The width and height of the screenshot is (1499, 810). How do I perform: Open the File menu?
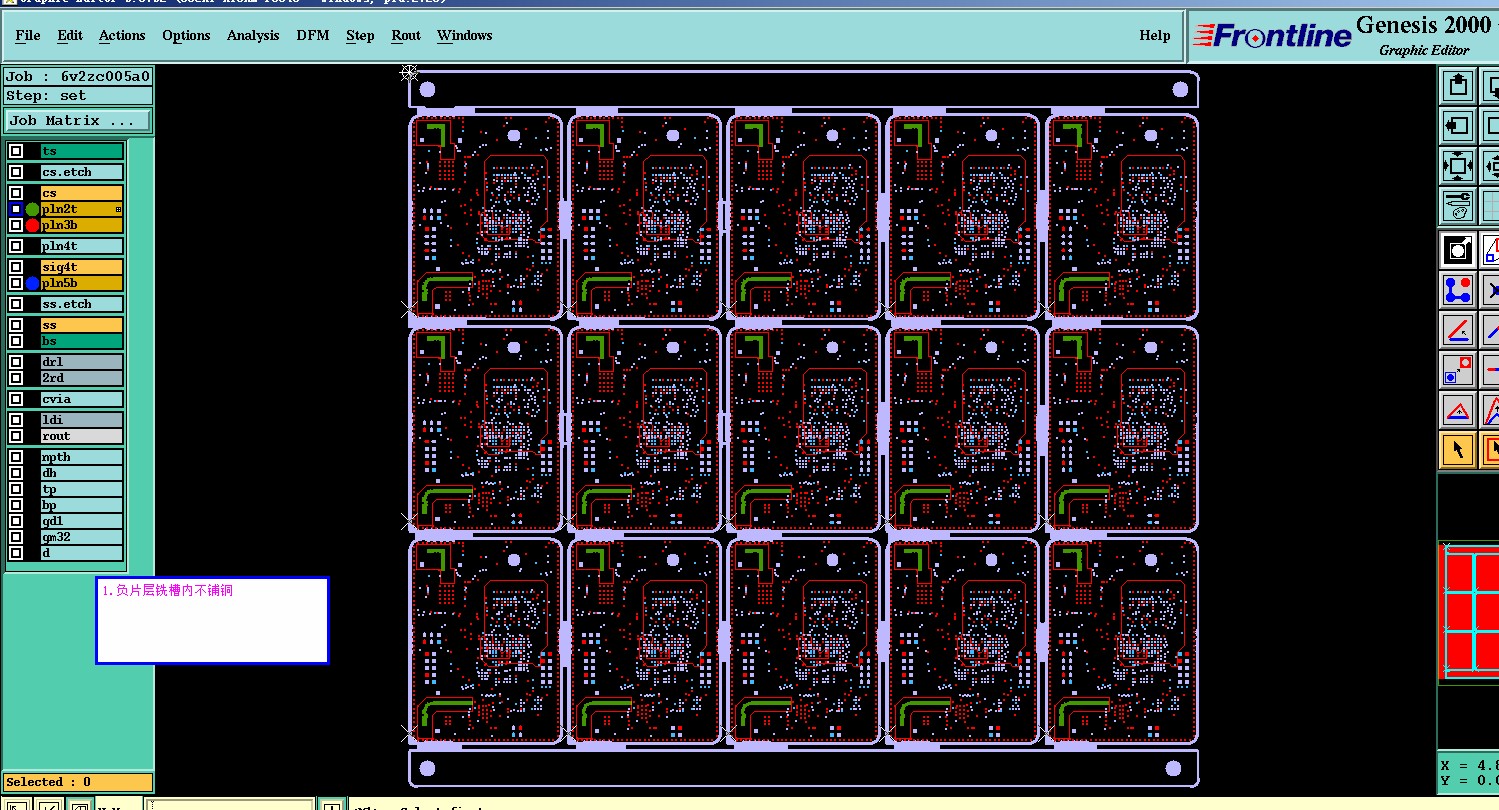point(28,35)
